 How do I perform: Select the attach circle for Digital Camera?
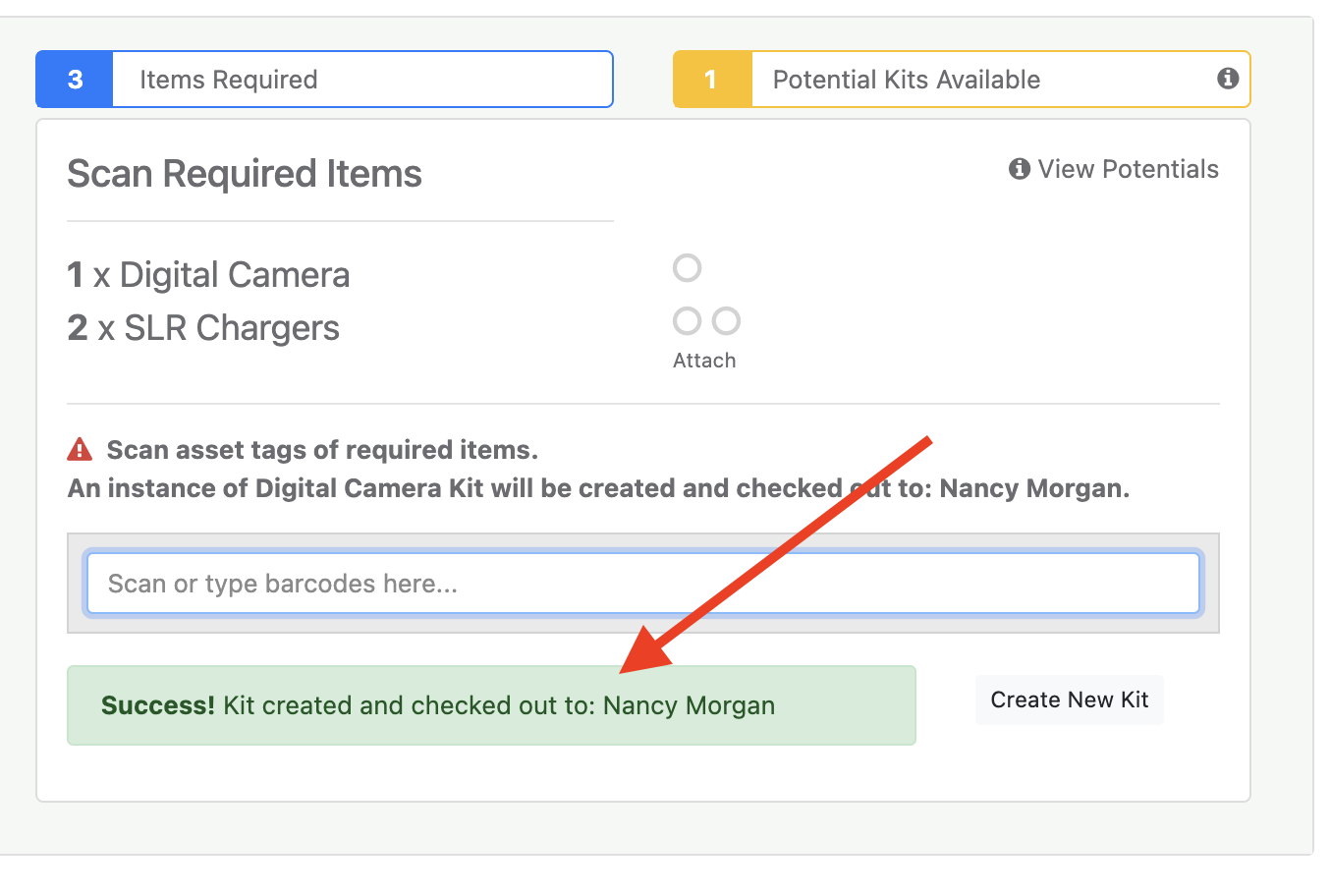687,267
